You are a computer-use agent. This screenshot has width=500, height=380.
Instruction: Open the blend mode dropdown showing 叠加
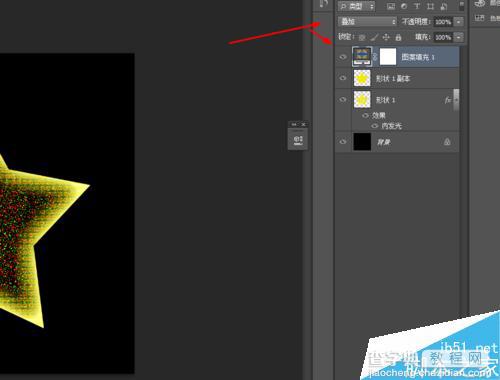tap(367, 22)
